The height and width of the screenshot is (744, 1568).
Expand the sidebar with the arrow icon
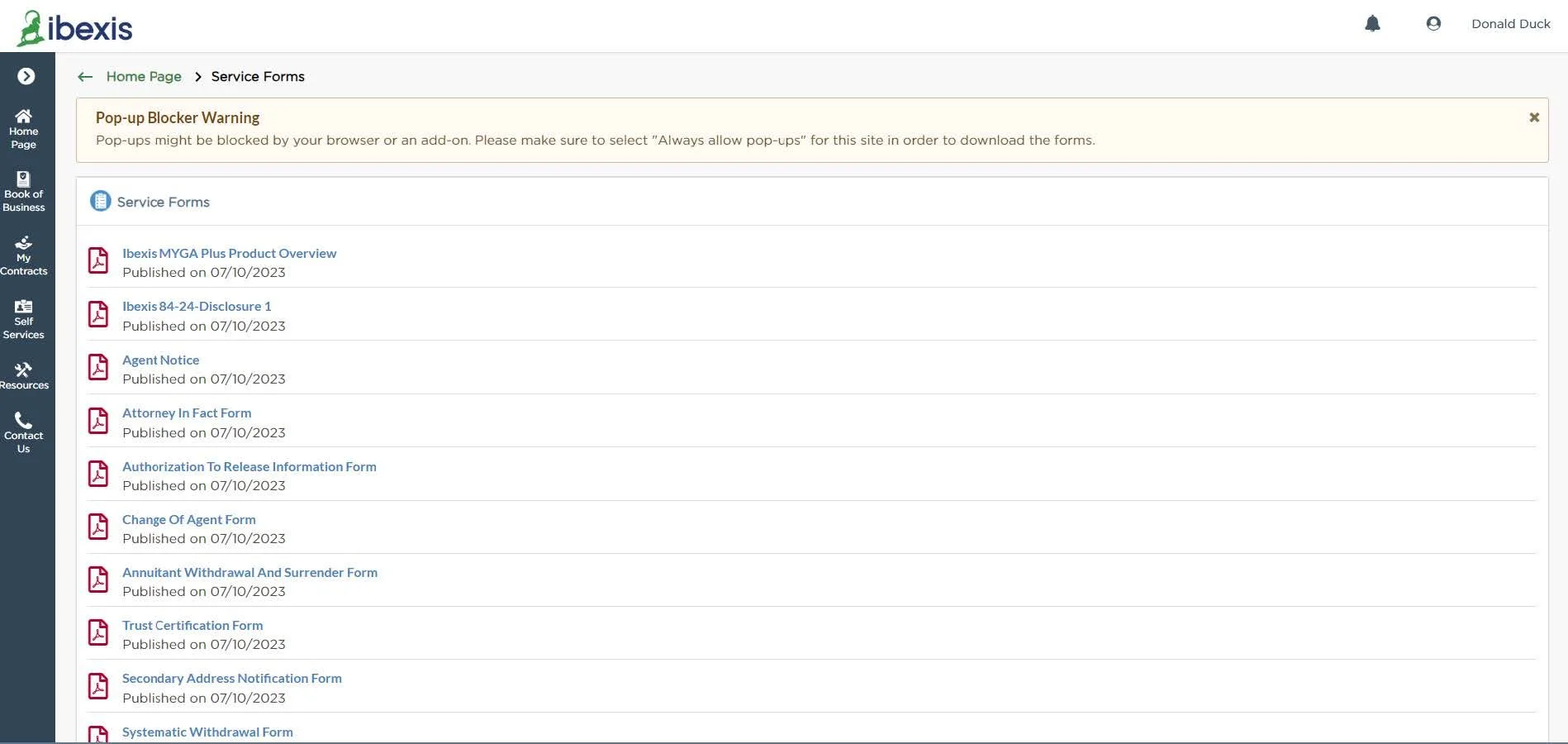click(x=26, y=76)
